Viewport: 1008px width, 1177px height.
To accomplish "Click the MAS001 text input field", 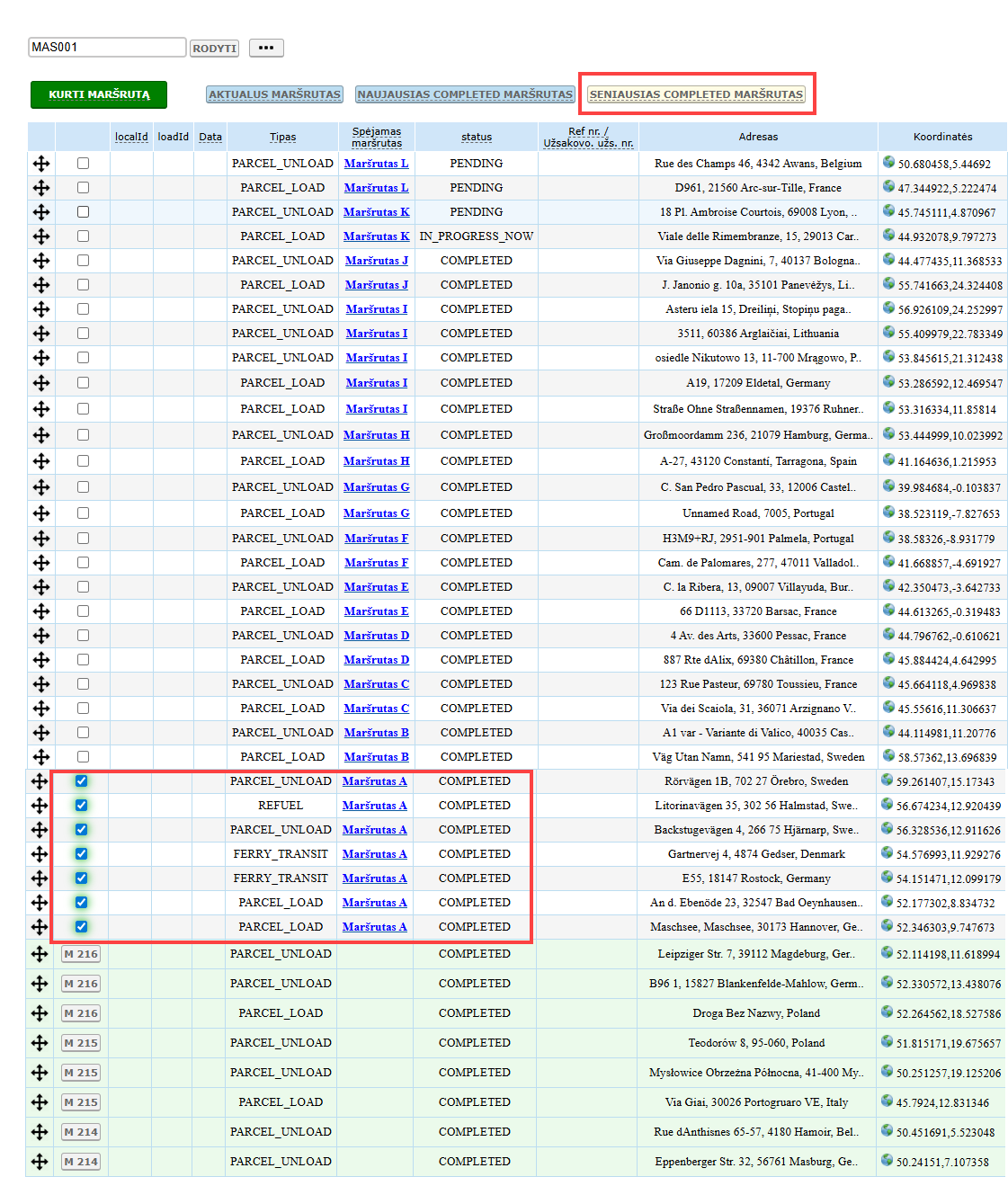I will tap(107, 48).
